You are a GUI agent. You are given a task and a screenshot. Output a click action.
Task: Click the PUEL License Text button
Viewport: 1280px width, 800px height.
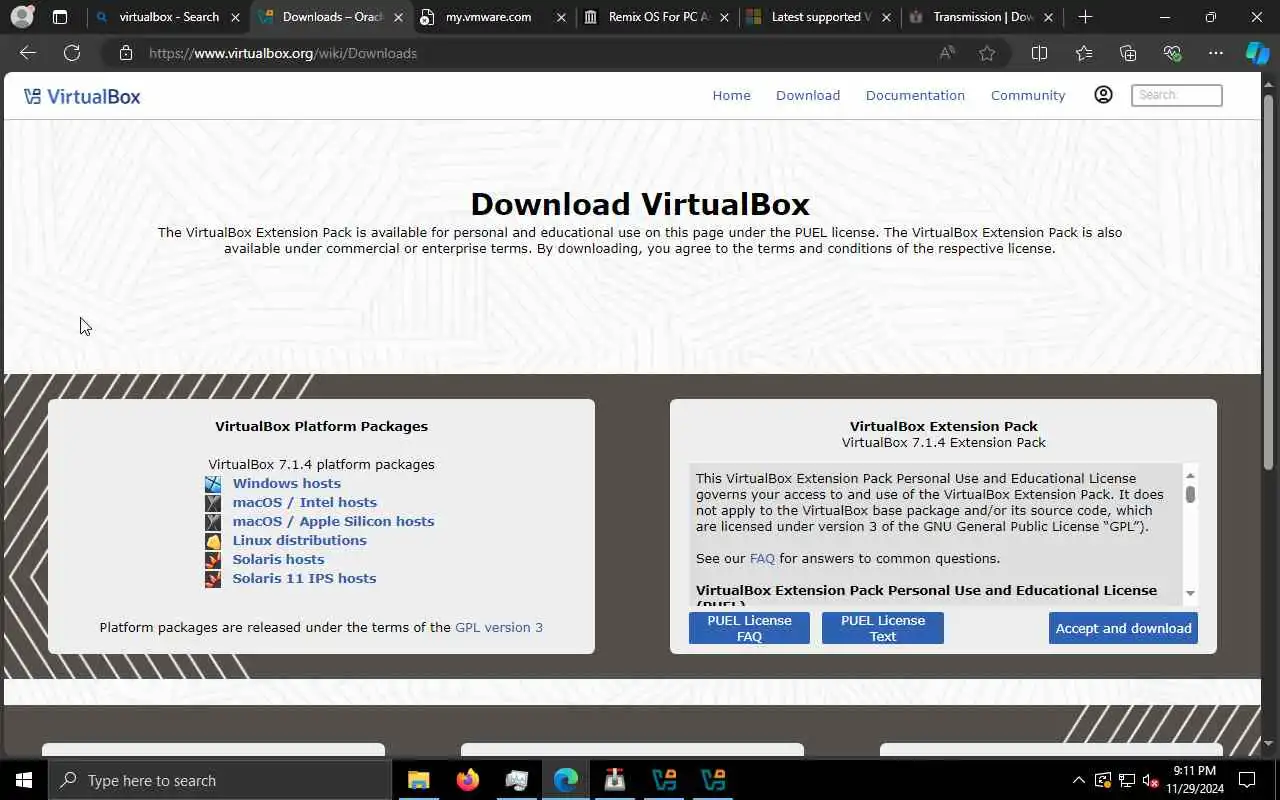pos(883,628)
